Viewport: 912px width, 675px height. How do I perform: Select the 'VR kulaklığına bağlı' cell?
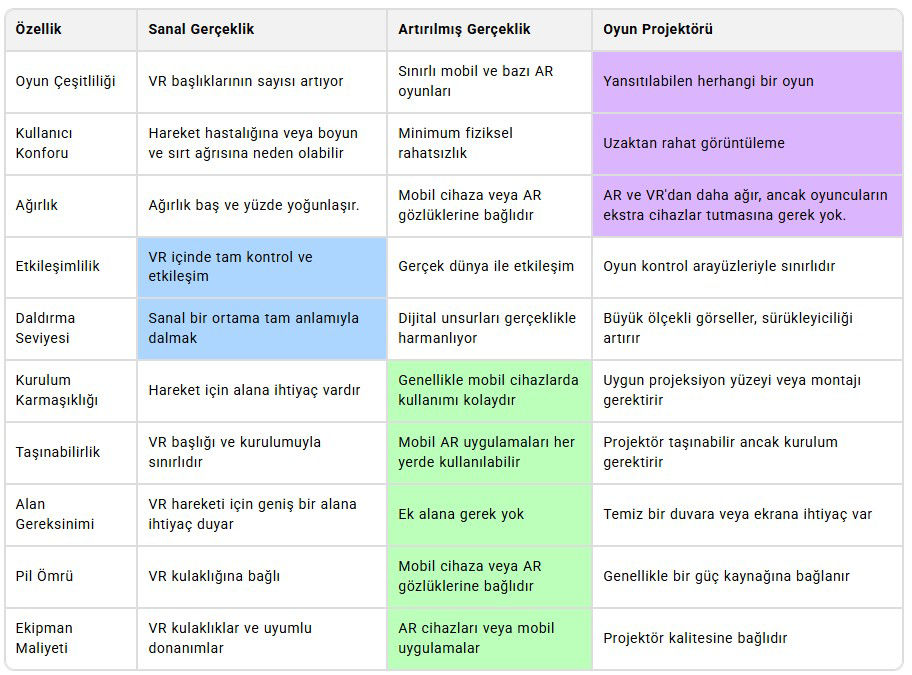coord(214,576)
